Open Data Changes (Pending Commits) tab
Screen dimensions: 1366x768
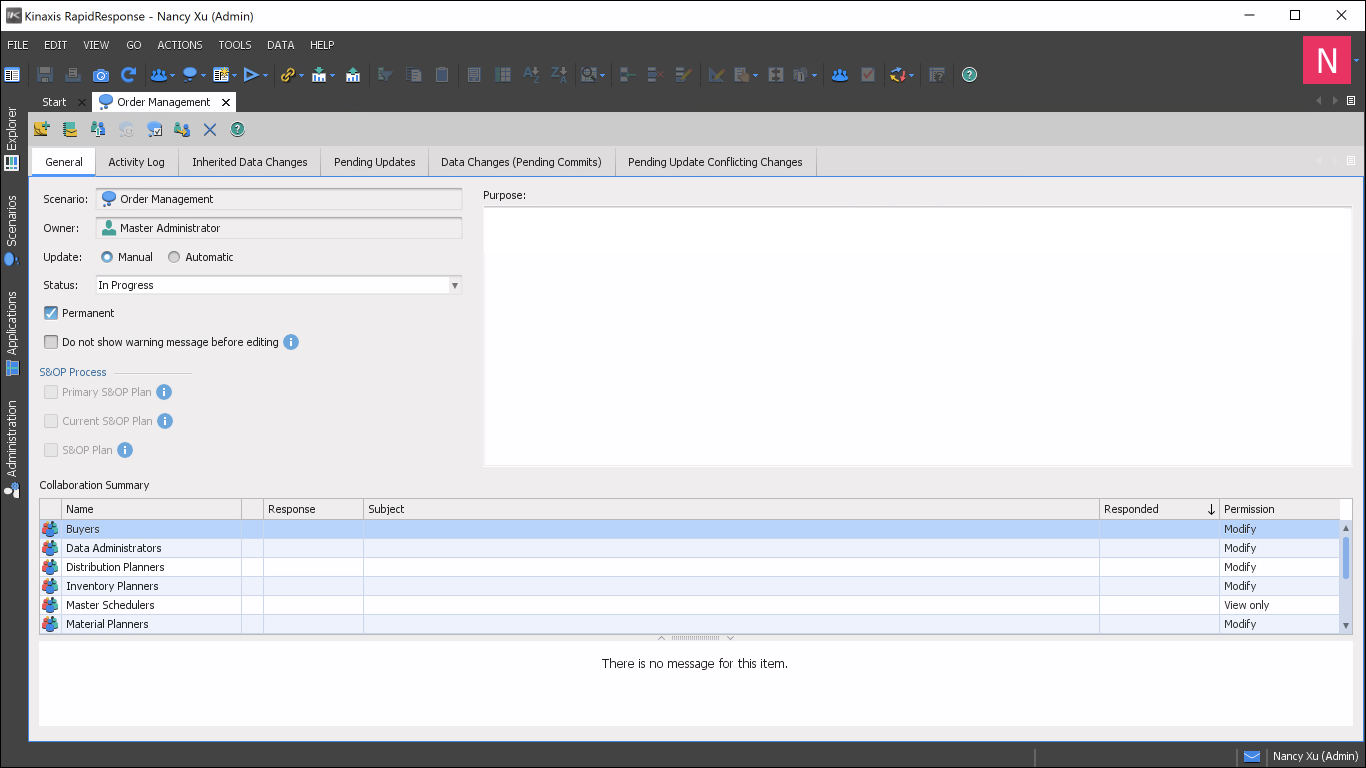click(521, 162)
